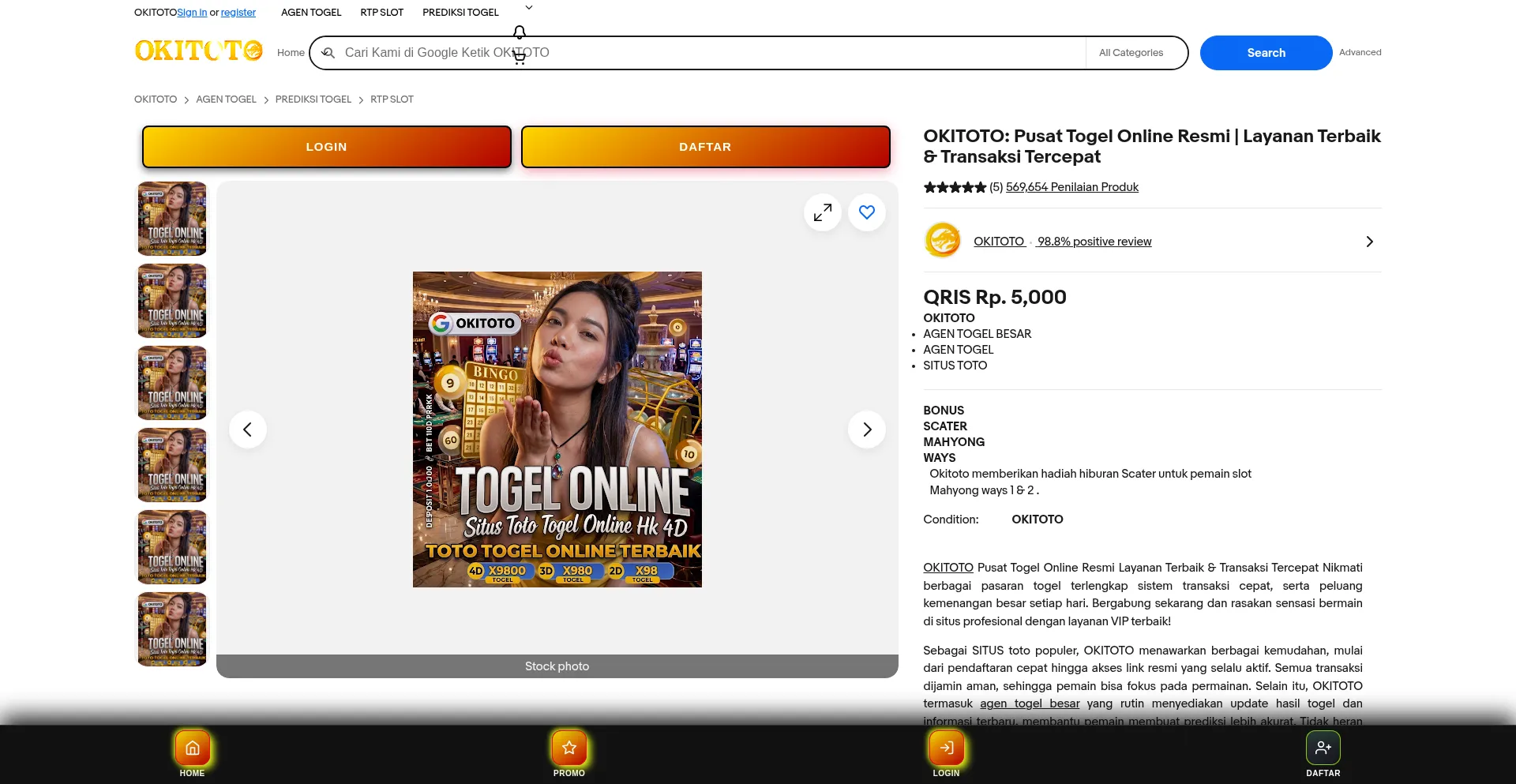Click the AGEN TOGEL breadcrumb
Image resolution: width=1516 pixels, height=784 pixels.
point(226,99)
